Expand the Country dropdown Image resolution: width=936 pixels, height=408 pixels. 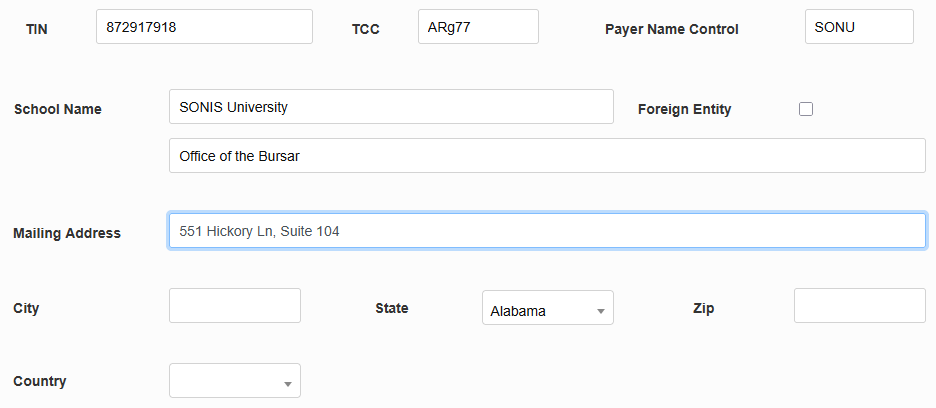click(x=235, y=381)
